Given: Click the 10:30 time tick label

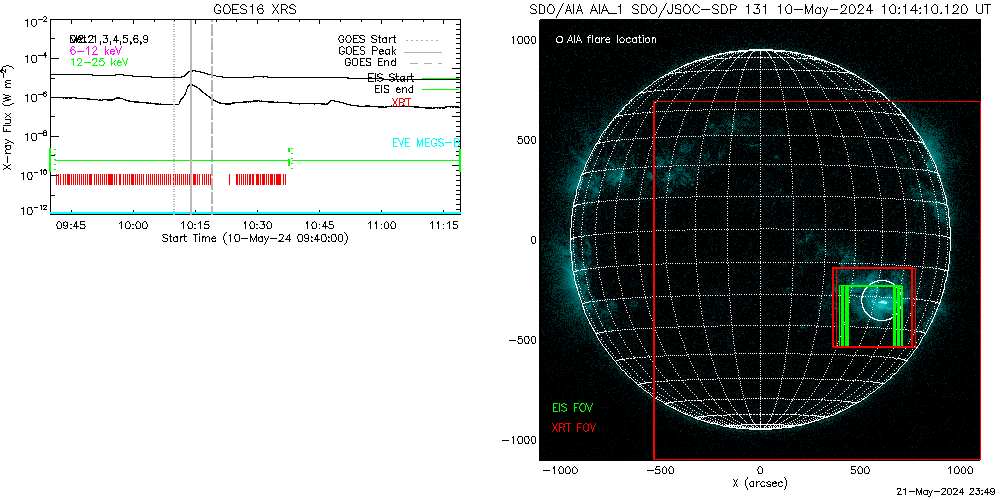Looking at the screenshot, I should [258, 226].
